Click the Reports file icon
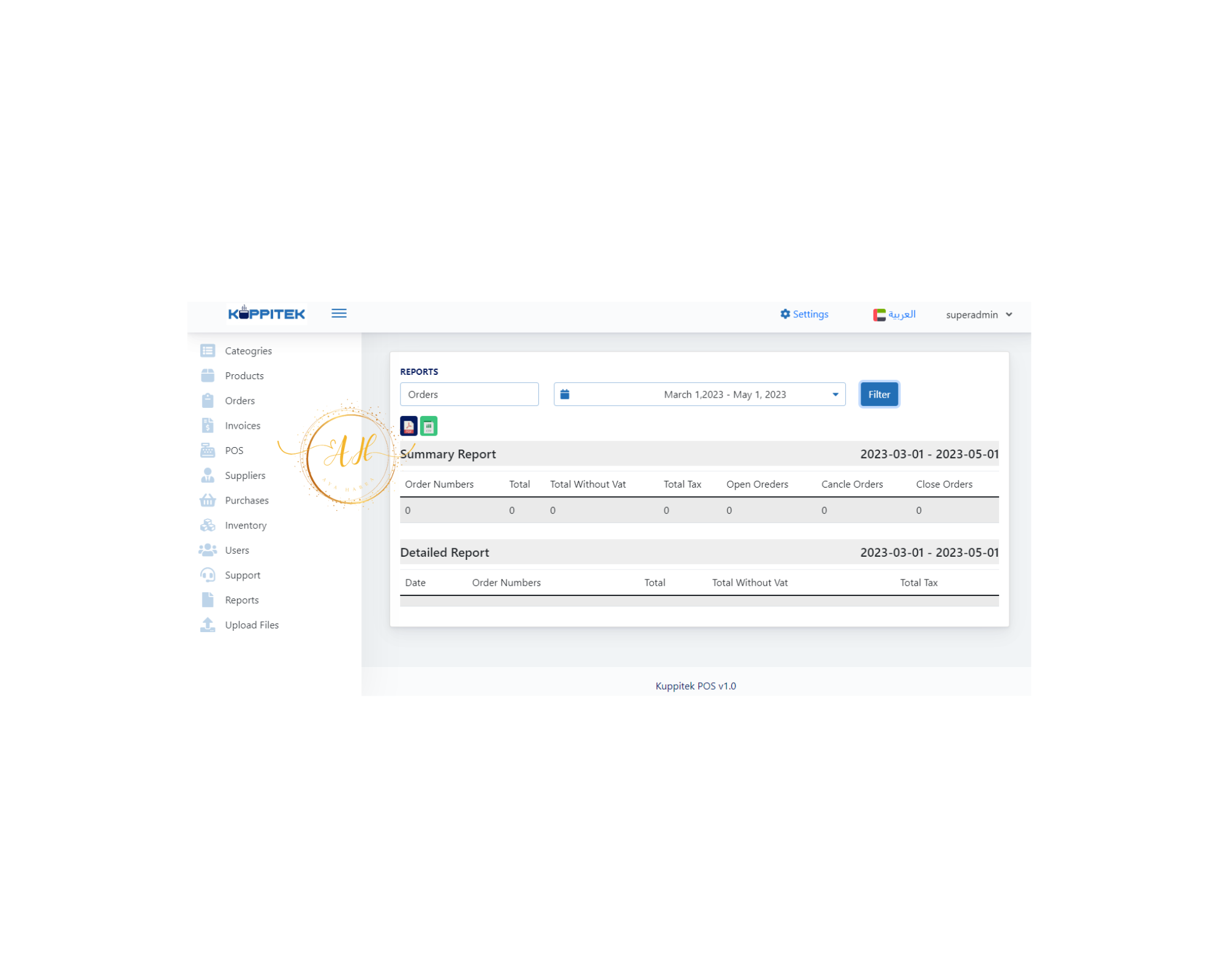The width and height of the screenshot is (1225, 980). click(x=208, y=600)
